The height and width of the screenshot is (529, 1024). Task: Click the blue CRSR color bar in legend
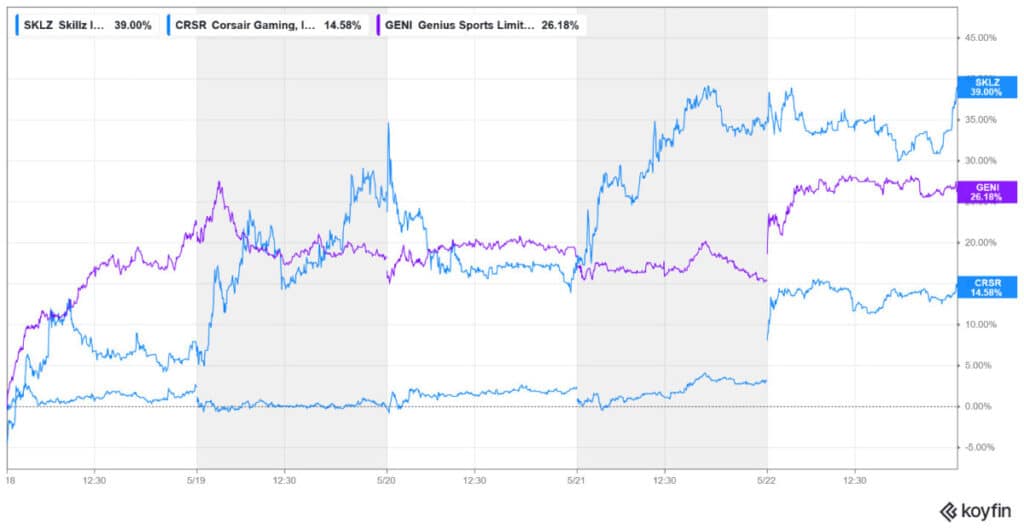(x=169, y=25)
